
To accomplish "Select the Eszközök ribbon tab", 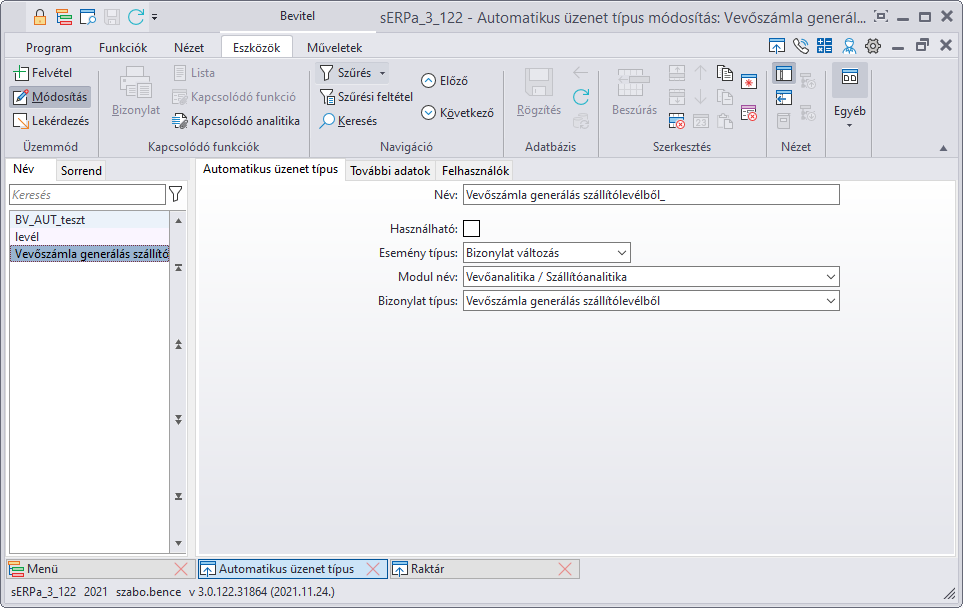I will click(x=256, y=48).
